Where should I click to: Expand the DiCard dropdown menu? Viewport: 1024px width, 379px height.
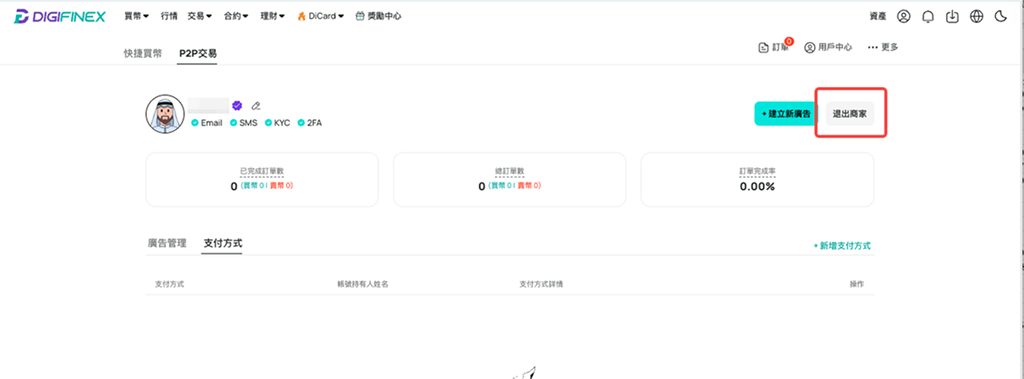tap(321, 16)
